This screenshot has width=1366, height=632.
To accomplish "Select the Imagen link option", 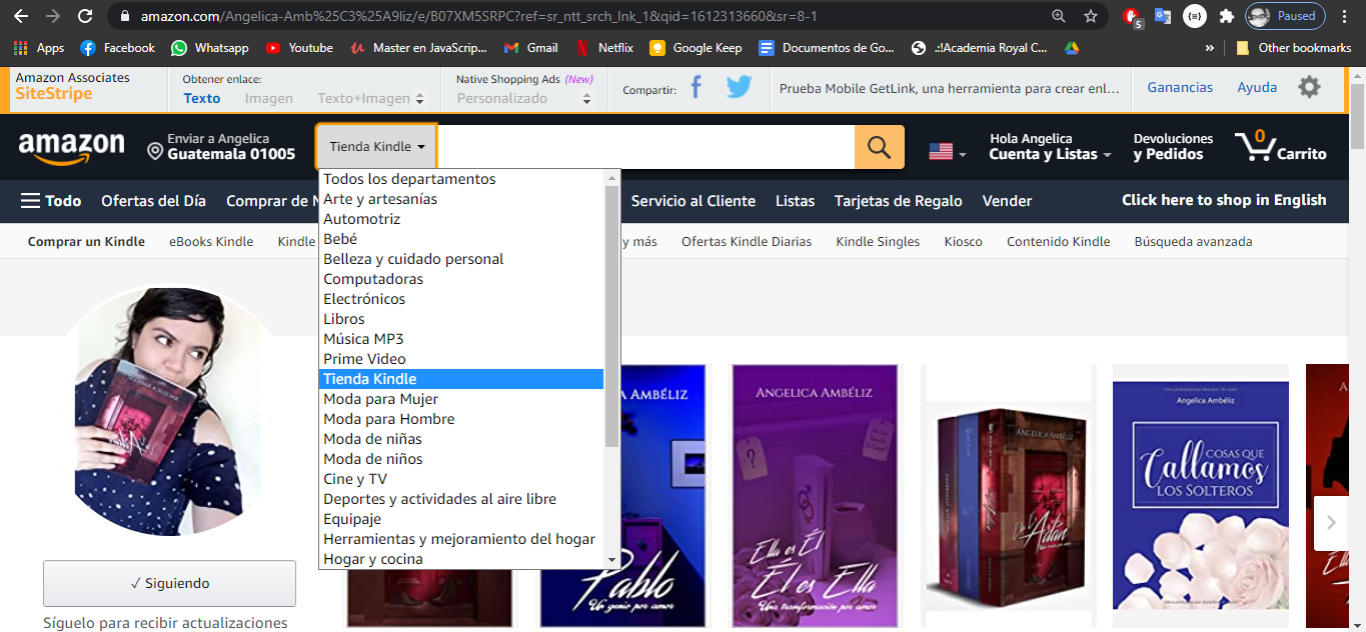I will (x=269, y=98).
